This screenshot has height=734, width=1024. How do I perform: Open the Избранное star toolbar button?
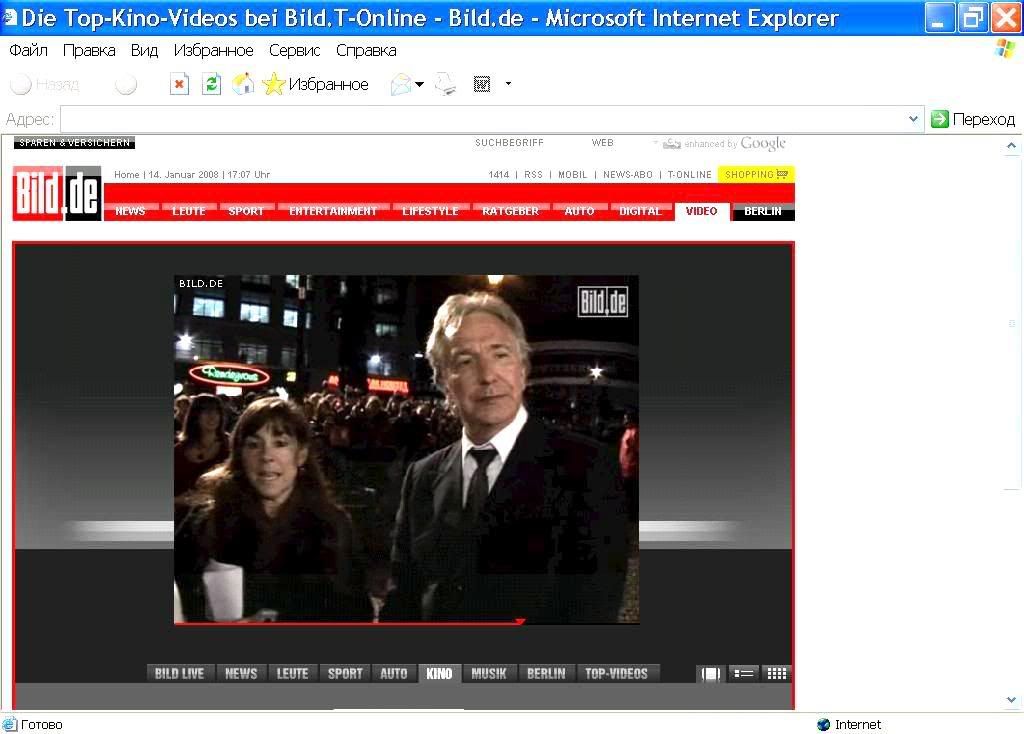(x=315, y=84)
